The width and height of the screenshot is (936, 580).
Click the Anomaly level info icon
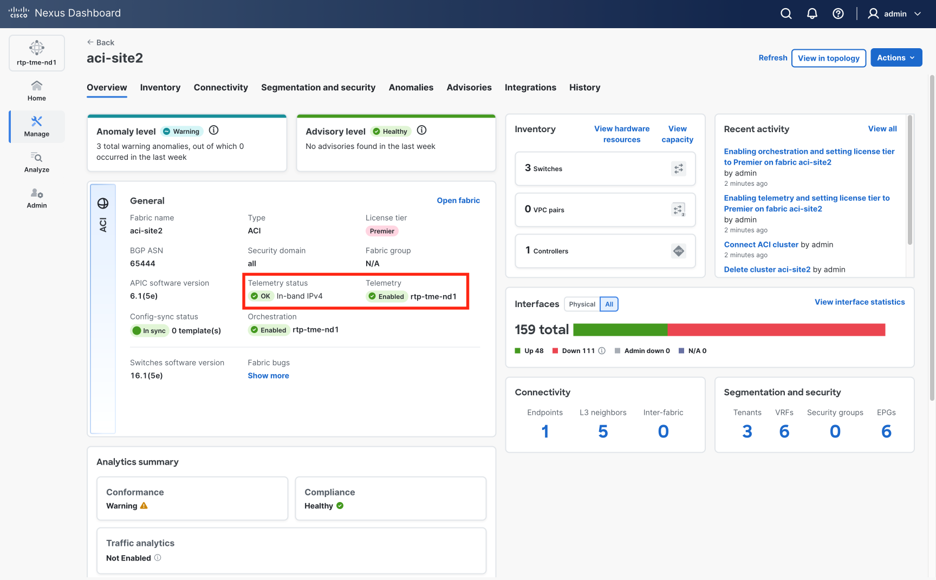214,130
